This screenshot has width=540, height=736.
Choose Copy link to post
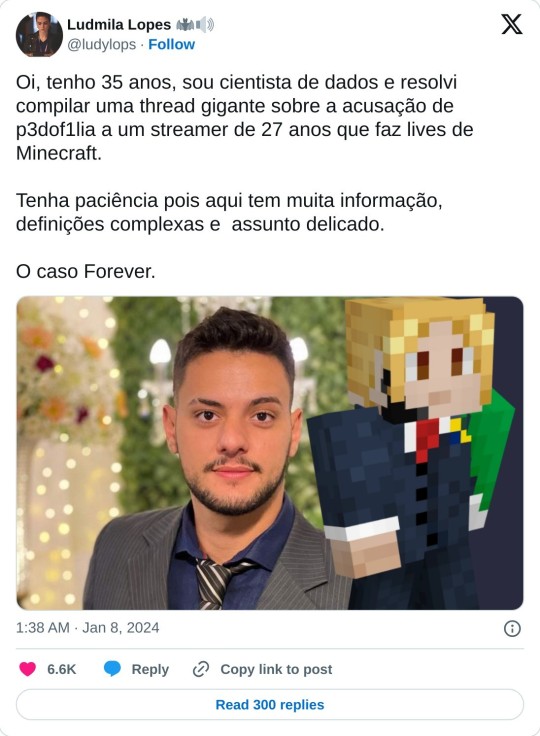pos(276,669)
